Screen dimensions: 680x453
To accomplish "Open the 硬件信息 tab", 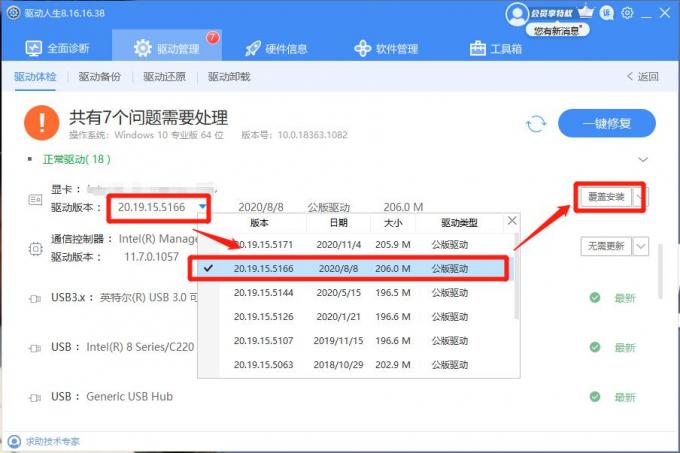I will (276, 48).
